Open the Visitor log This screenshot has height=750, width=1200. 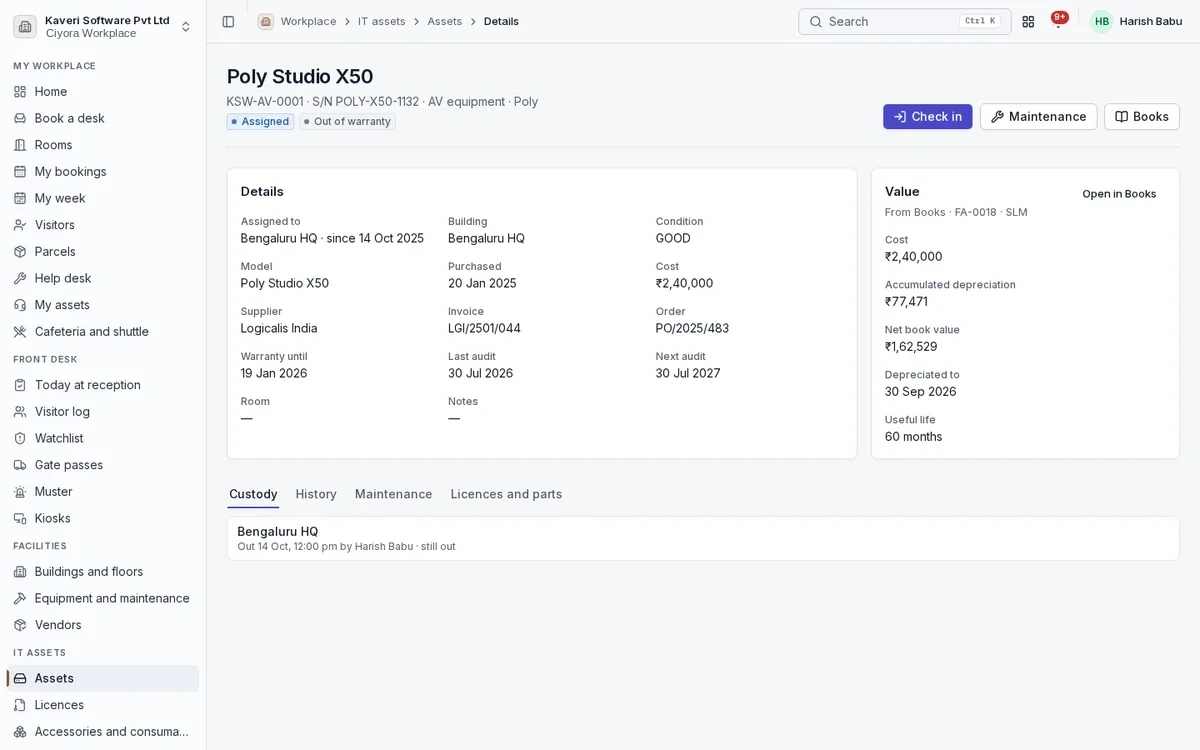102,411
